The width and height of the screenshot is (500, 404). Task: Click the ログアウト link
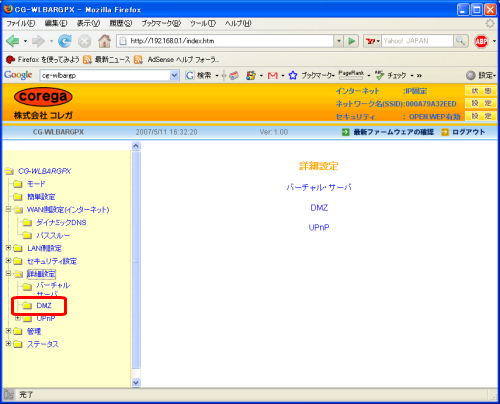pyautogui.click(x=468, y=132)
